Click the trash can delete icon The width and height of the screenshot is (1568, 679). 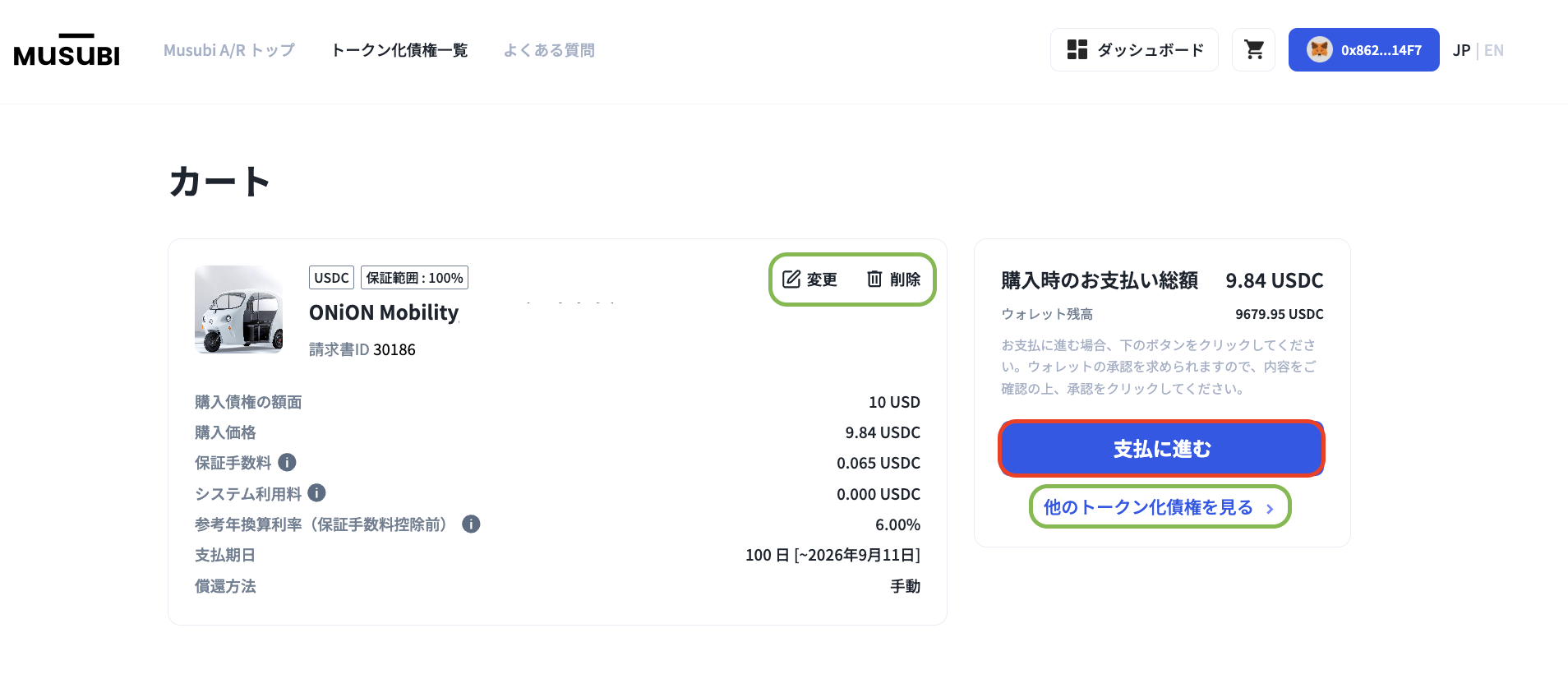pyautogui.click(x=874, y=279)
